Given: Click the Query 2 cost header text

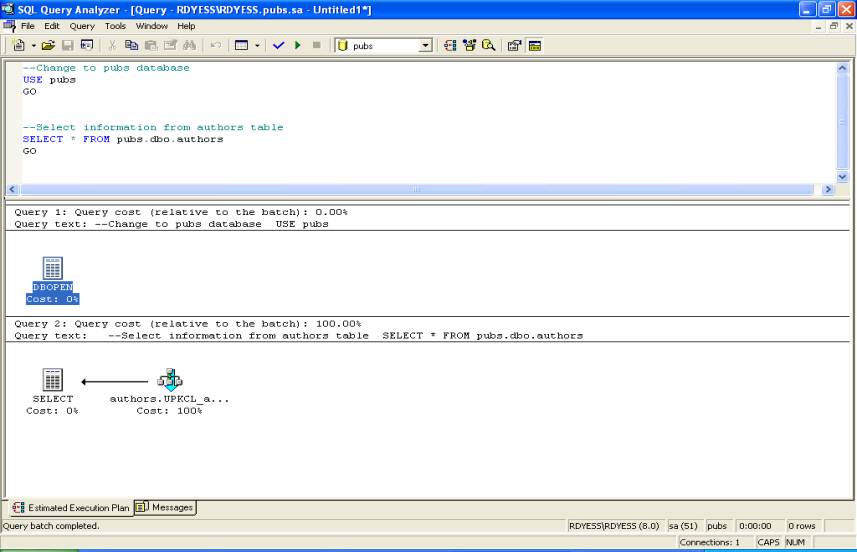Looking at the screenshot, I should click(188, 324).
